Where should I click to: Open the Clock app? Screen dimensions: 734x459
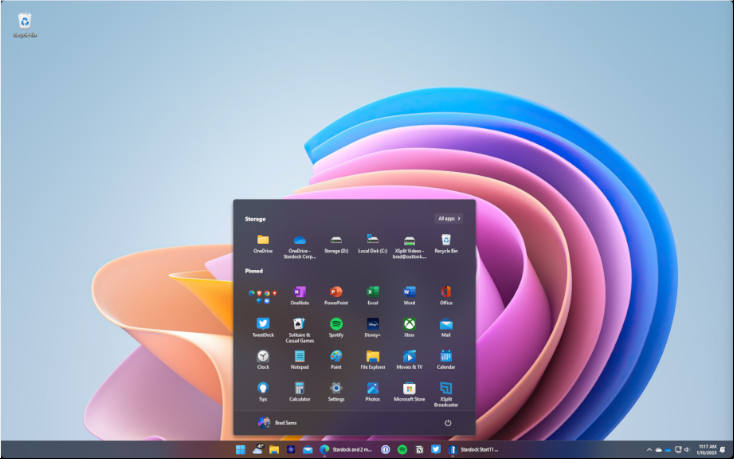tap(263, 360)
